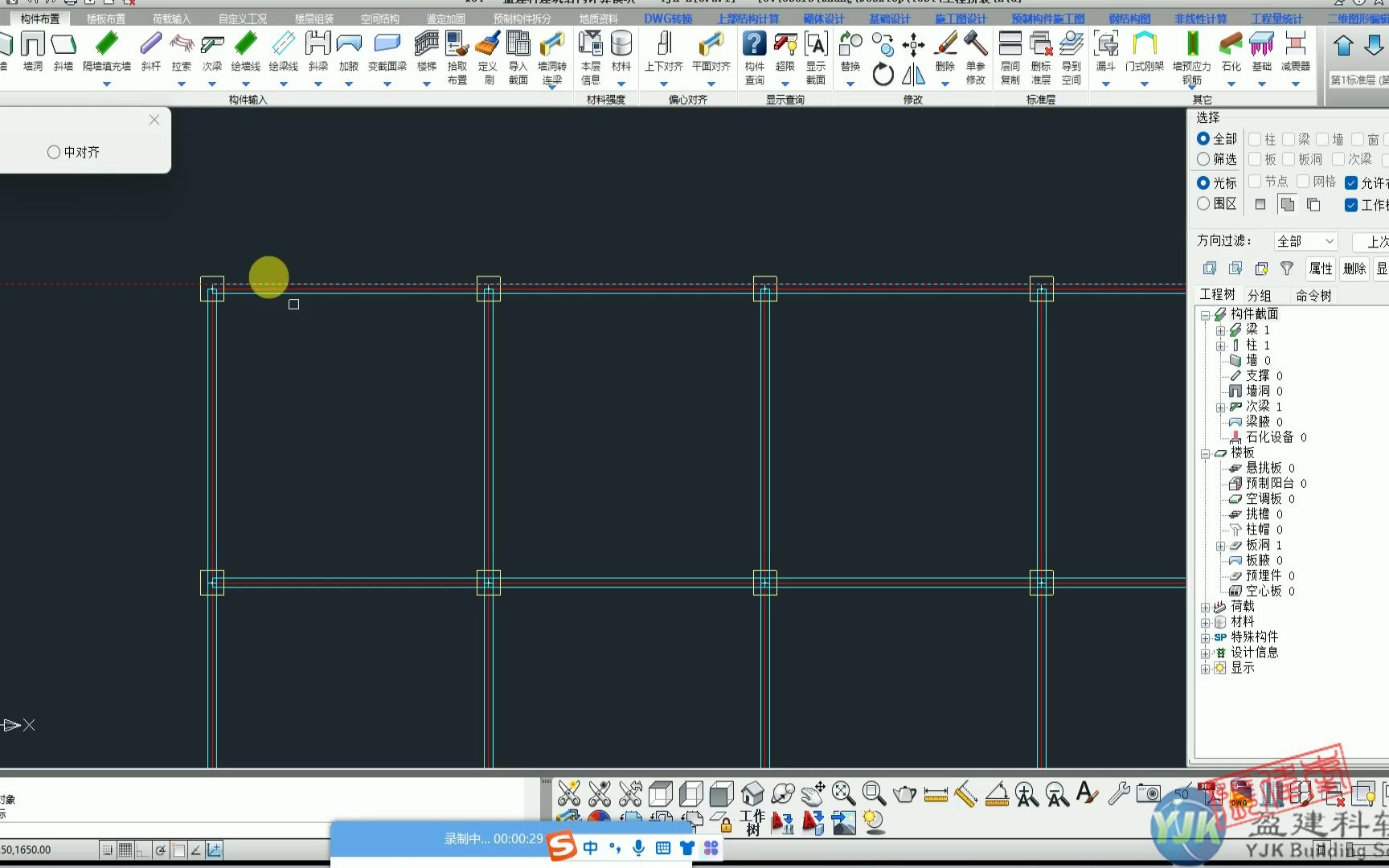Switch to the 荷载输入 ribbon tab
Image resolution: width=1389 pixels, height=868 pixels.
pos(172,18)
